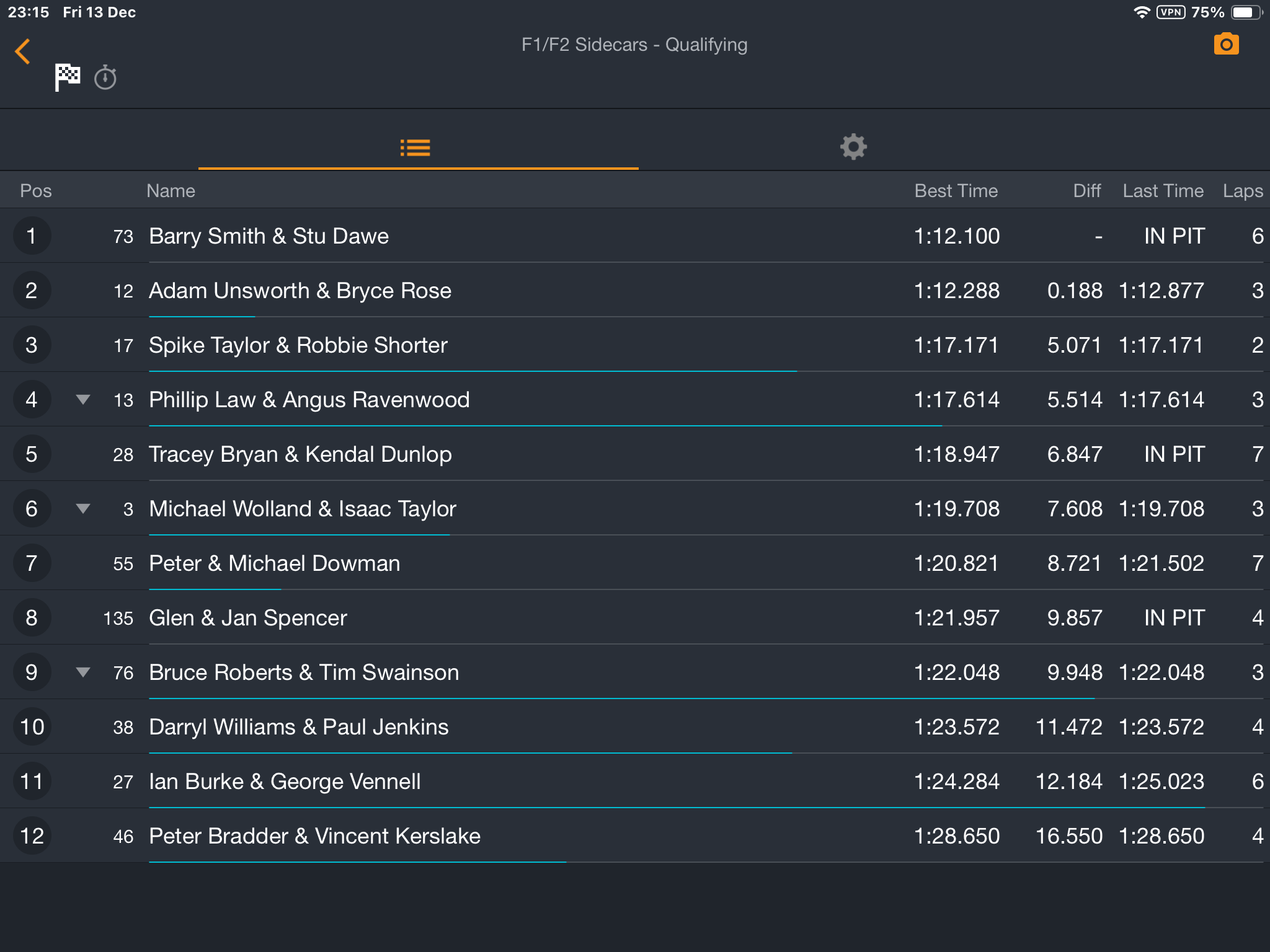Image resolution: width=1270 pixels, height=952 pixels.
Task: Sort by the Name column header
Action: click(171, 191)
